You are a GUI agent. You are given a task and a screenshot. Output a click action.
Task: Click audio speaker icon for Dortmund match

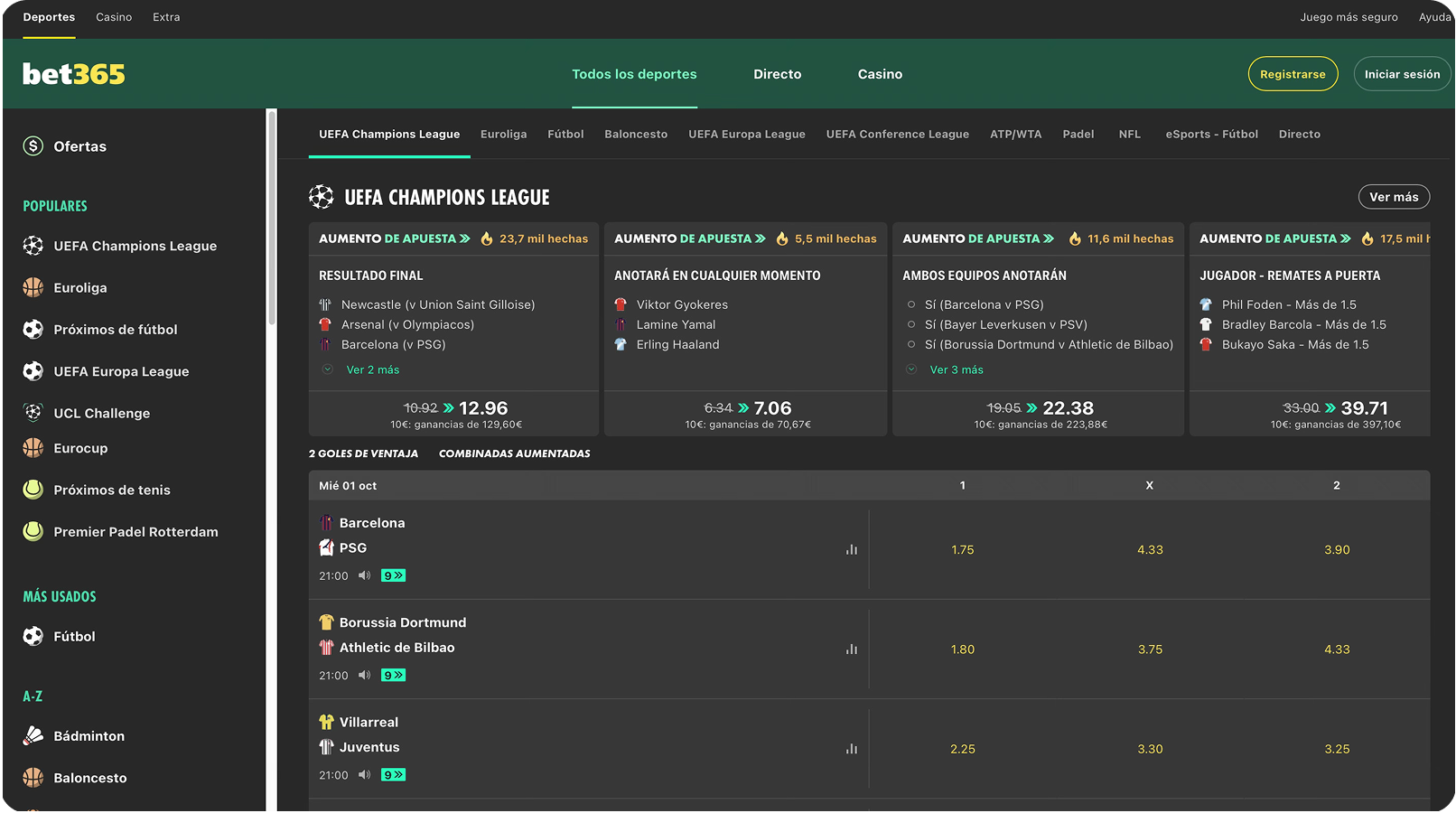(364, 675)
